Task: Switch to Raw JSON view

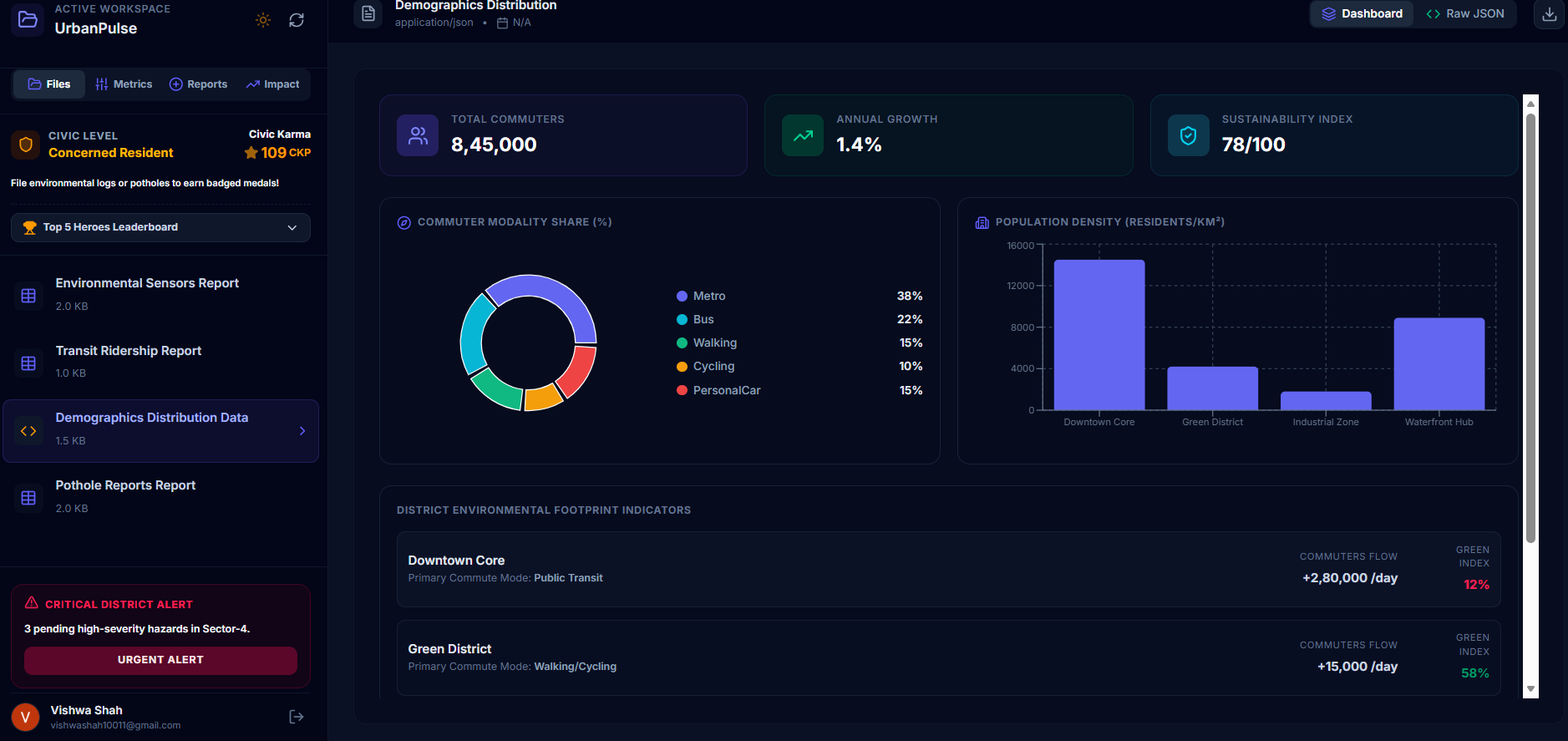Action: click(x=1464, y=14)
